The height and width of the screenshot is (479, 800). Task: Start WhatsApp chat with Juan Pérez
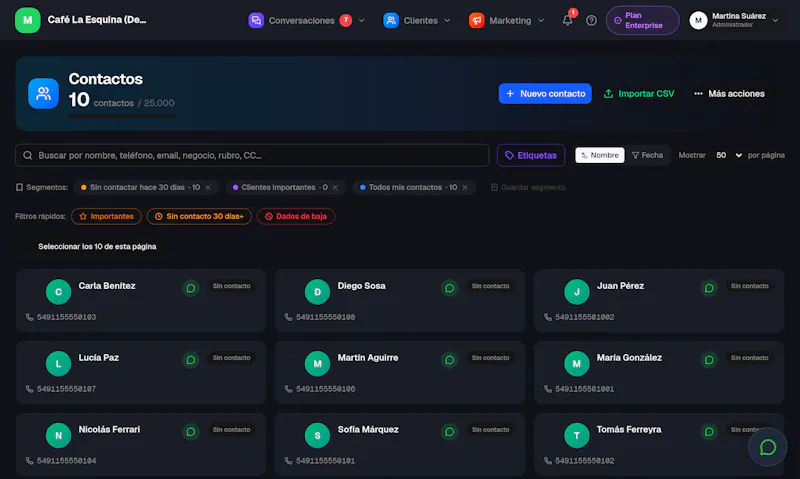[709, 288]
